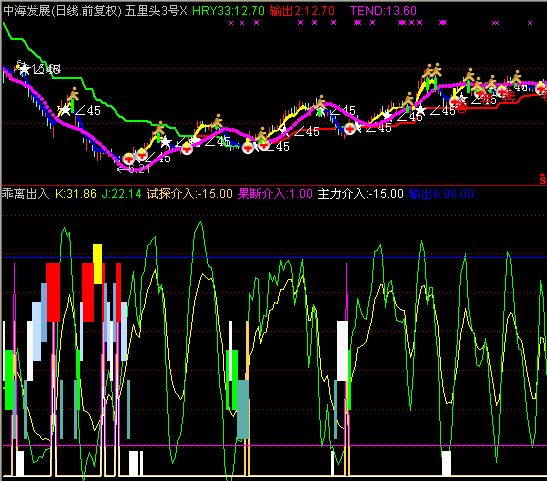Viewport: 547px width, 481px height.
Task: Click the 6.21 lowest price arrow label
Action: 134,170
